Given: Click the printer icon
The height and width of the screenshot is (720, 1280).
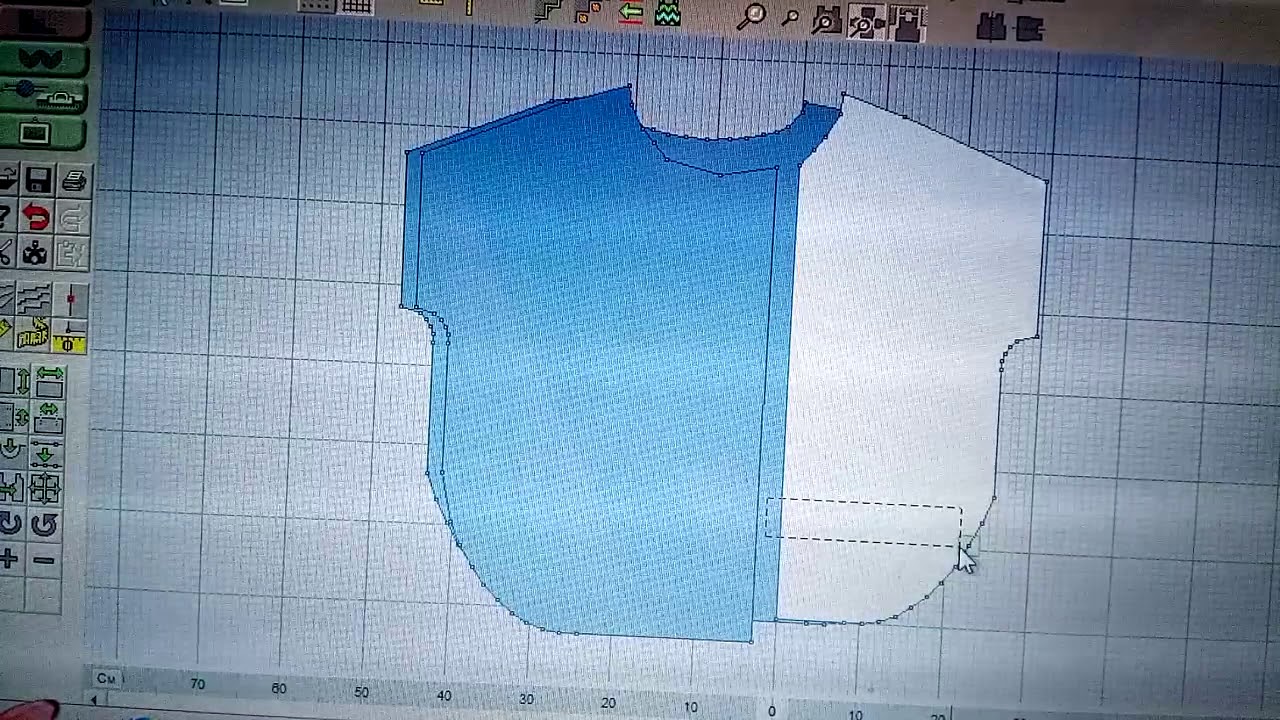Looking at the screenshot, I should click(74, 181).
